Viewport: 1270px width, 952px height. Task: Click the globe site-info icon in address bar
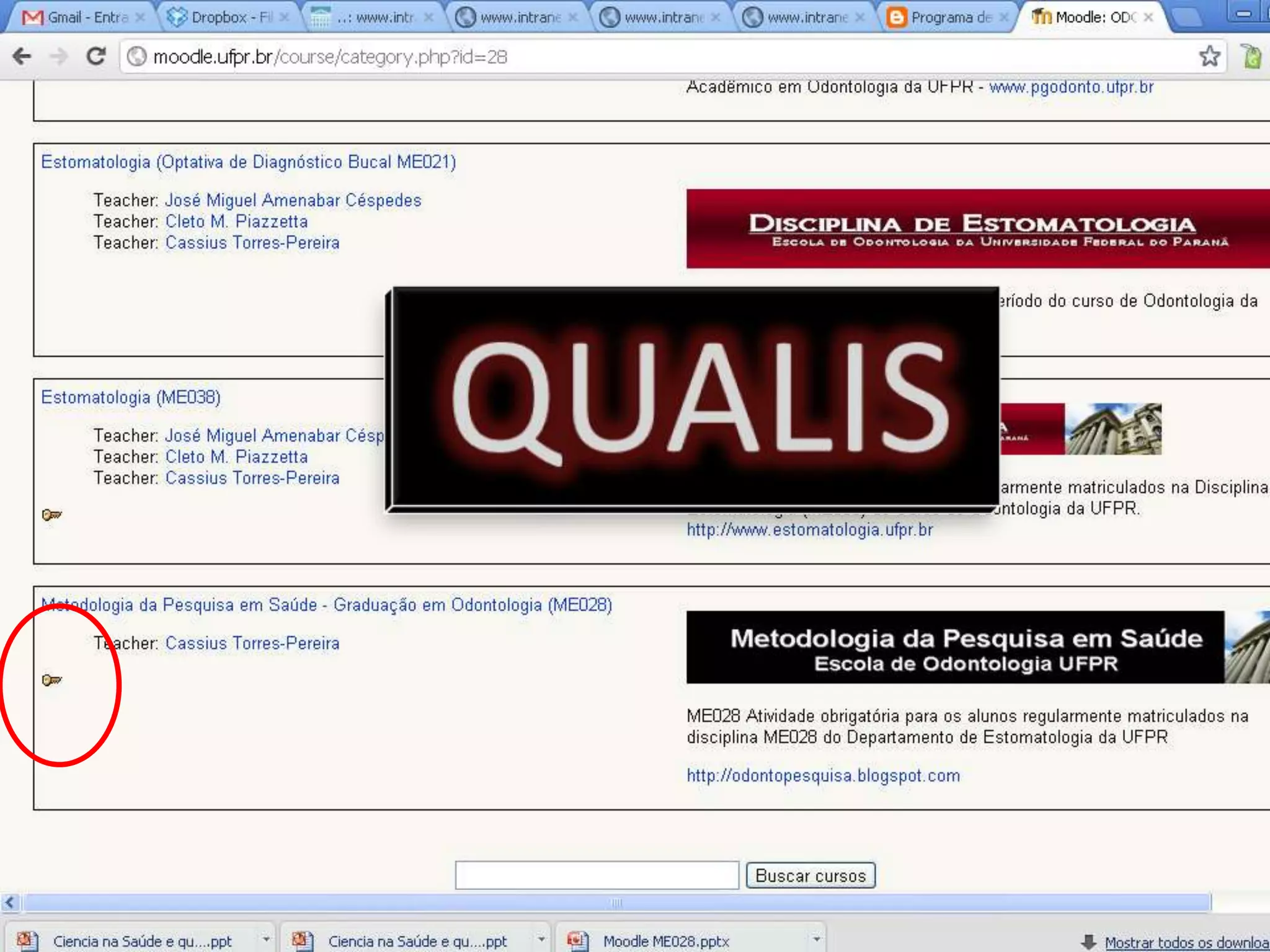[136, 57]
